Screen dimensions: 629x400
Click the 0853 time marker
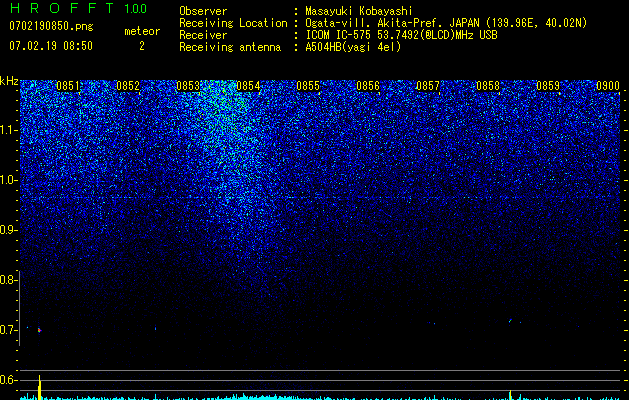pos(188,86)
